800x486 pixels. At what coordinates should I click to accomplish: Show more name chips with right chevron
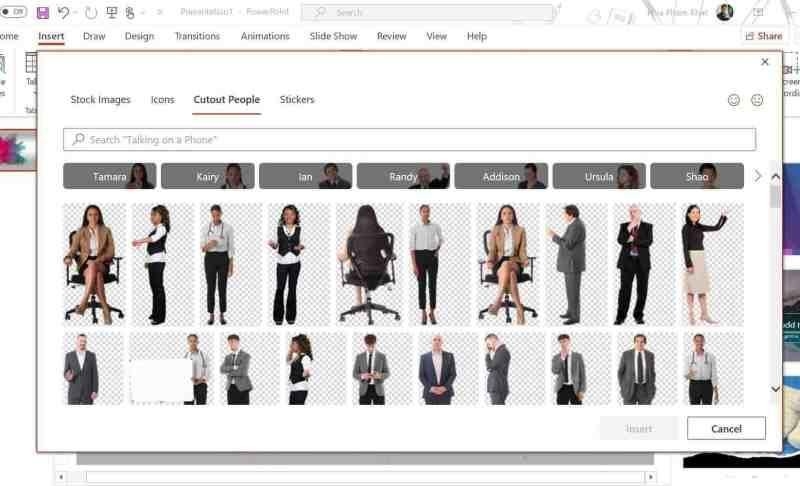tap(758, 176)
